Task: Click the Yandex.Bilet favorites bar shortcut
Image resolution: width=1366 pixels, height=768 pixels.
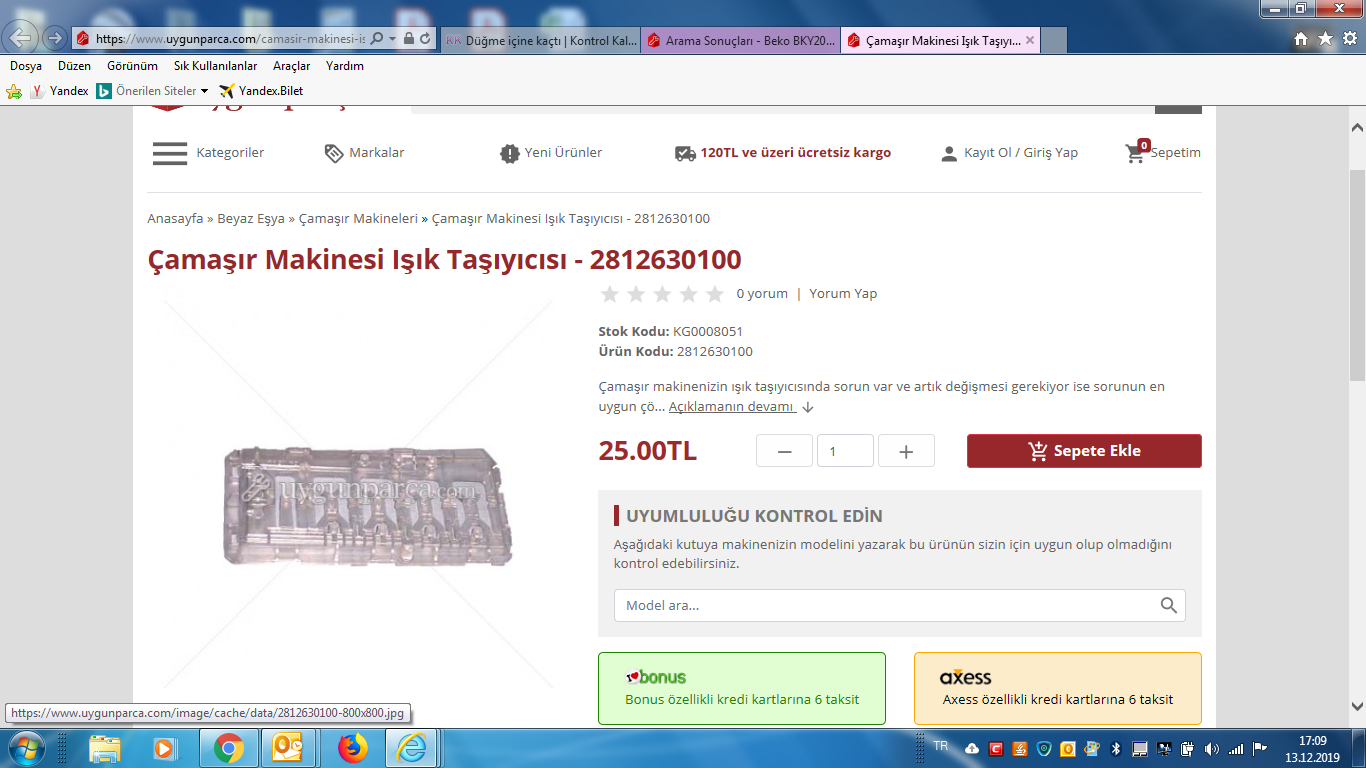Action: [x=260, y=91]
